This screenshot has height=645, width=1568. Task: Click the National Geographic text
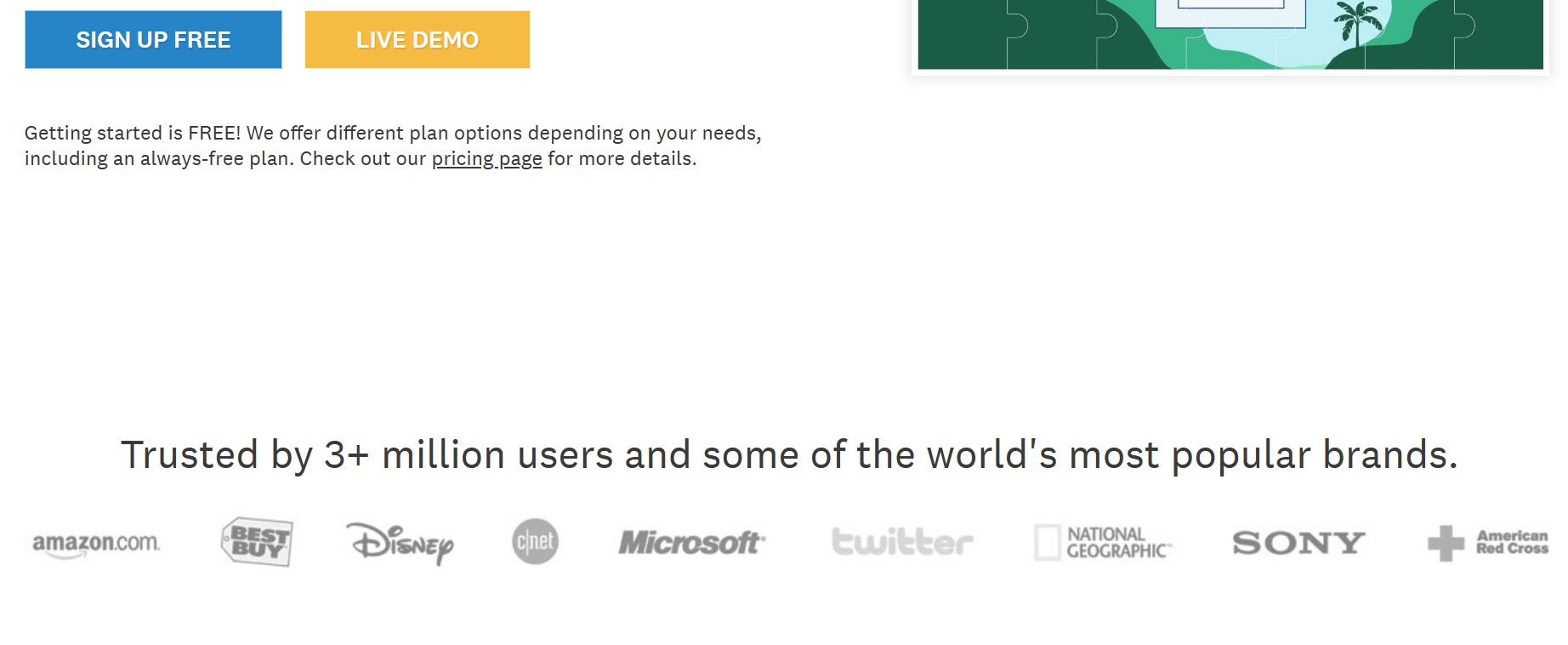[1117, 543]
